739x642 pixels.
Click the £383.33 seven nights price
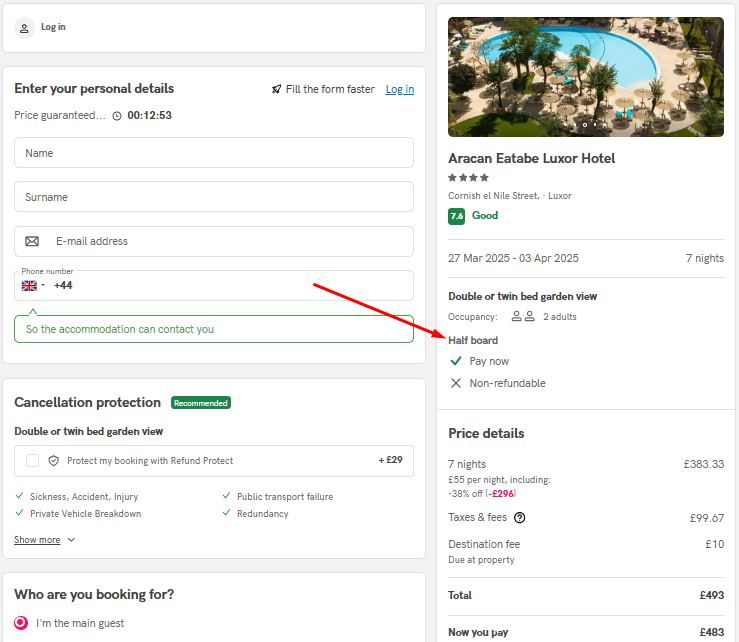704,464
